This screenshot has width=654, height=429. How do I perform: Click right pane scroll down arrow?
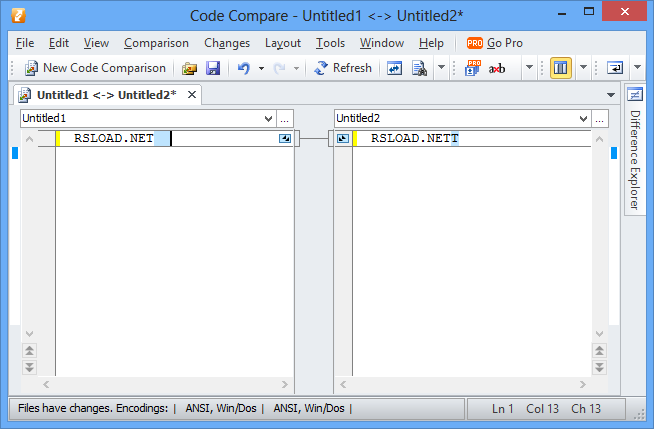click(599, 334)
